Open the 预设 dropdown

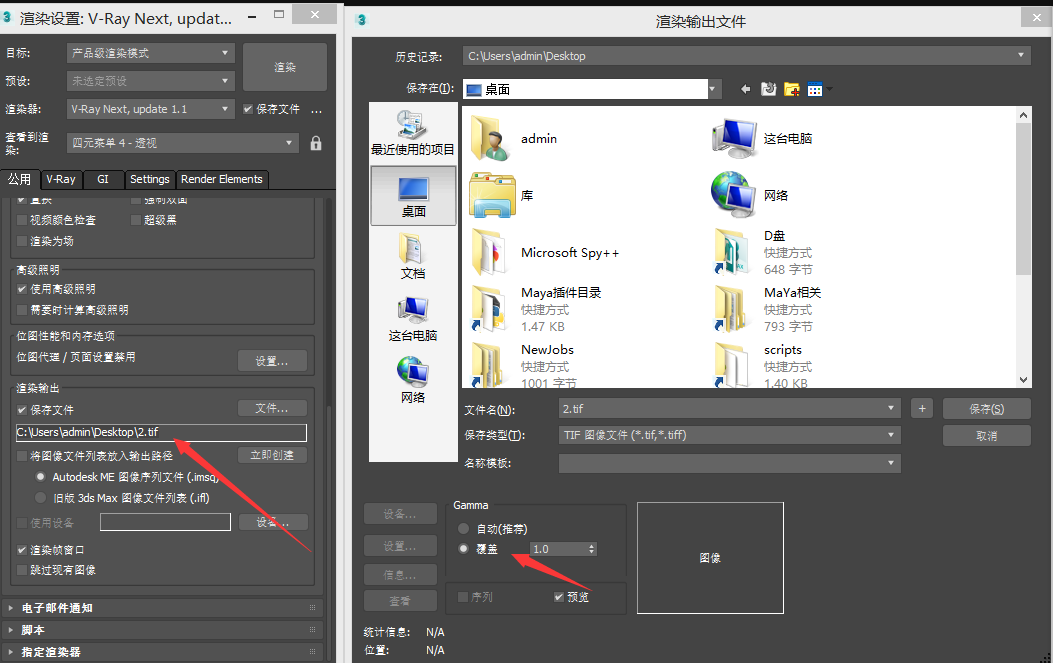pyautogui.click(x=150, y=81)
